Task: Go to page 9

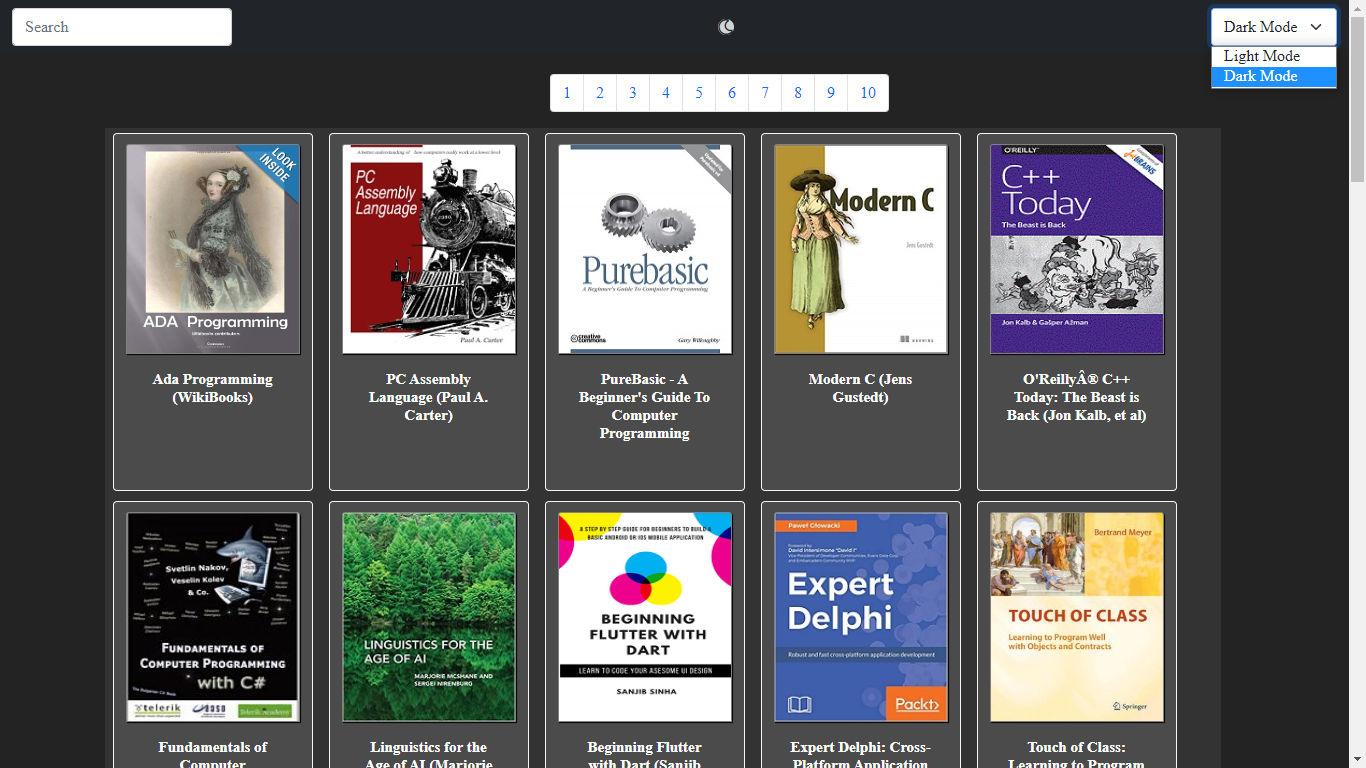Action: click(x=831, y=93)
